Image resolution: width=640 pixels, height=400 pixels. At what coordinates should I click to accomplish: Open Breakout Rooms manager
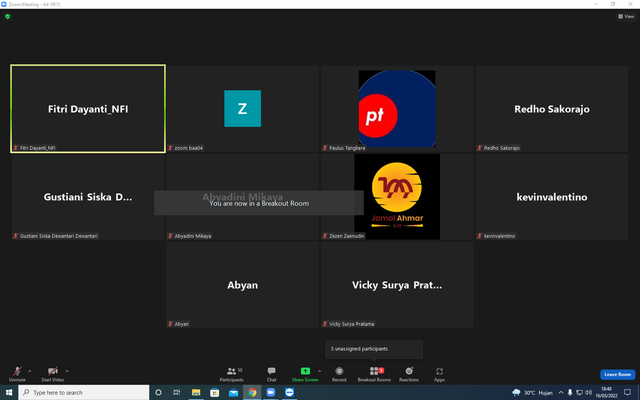[x=374, y=373]
